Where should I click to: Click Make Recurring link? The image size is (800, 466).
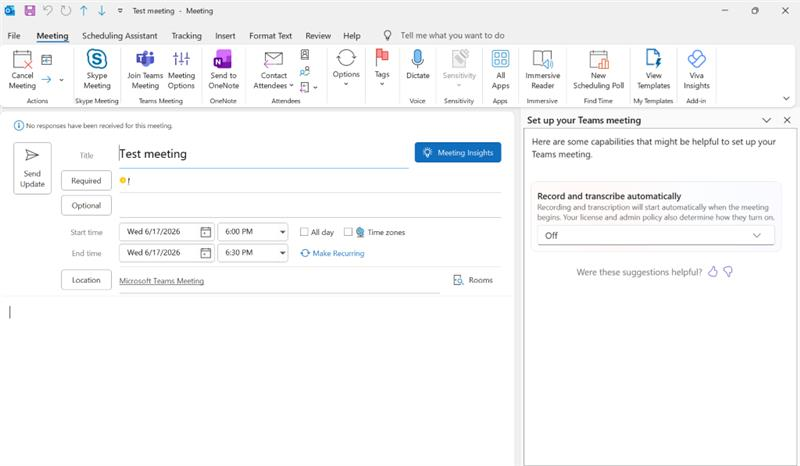(x=332, y=253)
